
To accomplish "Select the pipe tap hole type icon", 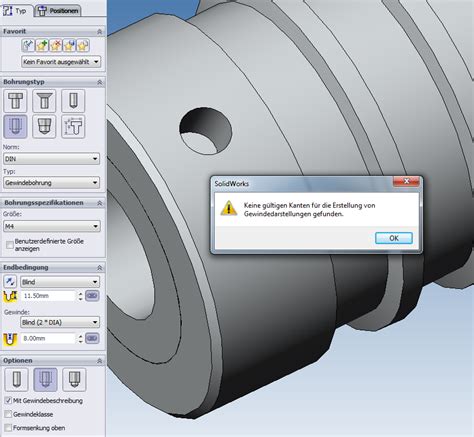I will pyautogui.click(x=44, y=127).
